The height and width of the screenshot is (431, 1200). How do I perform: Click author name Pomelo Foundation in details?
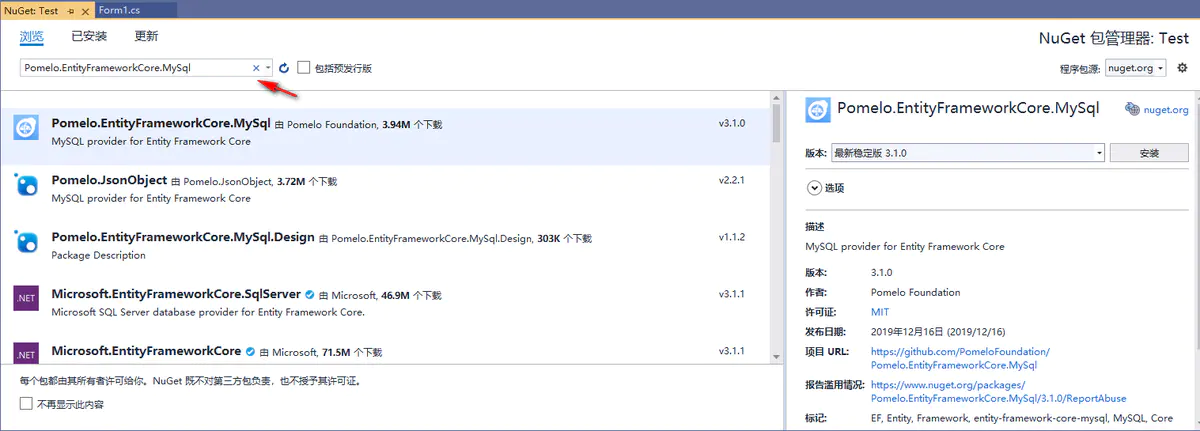915,292
